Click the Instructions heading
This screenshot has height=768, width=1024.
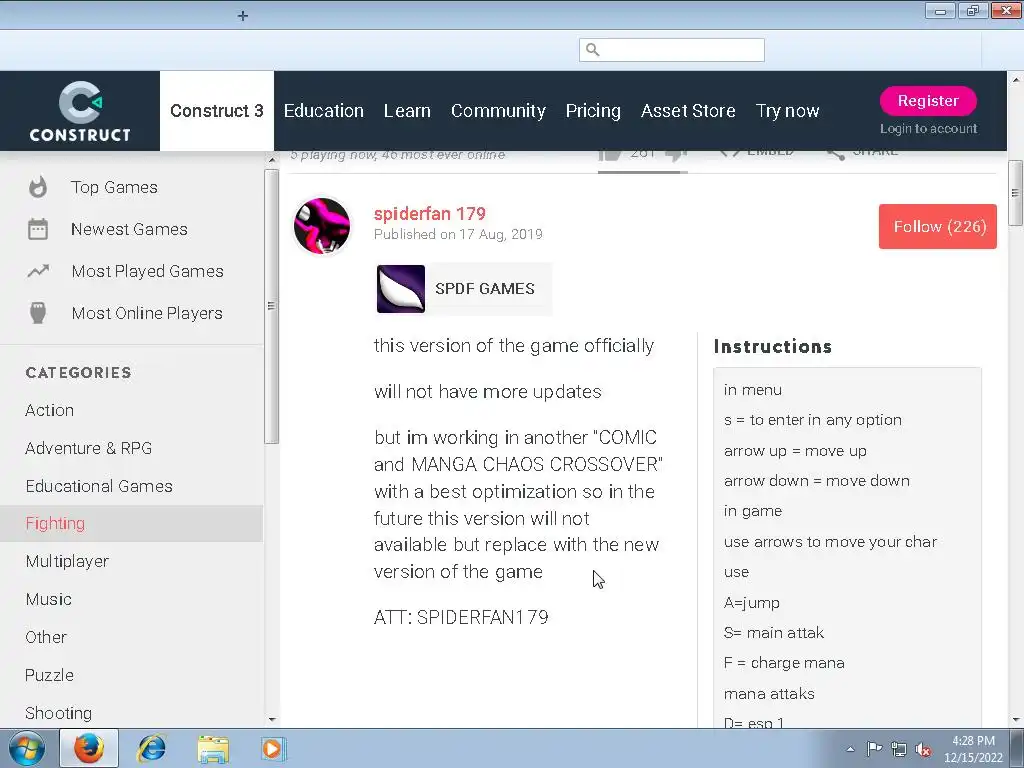coord(773,346)
